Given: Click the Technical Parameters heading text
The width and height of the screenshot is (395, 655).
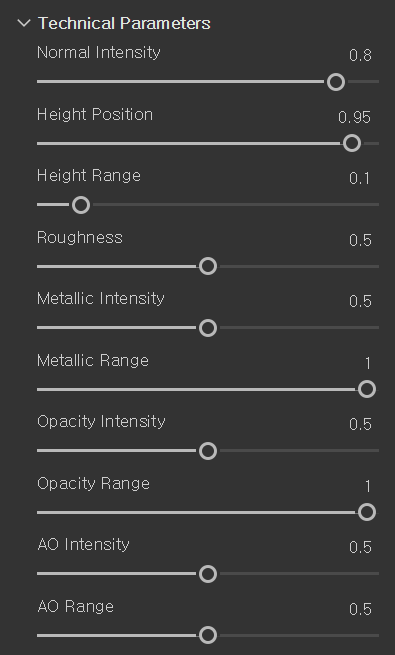Looking at the screenshot, I should tap(124, 23).
